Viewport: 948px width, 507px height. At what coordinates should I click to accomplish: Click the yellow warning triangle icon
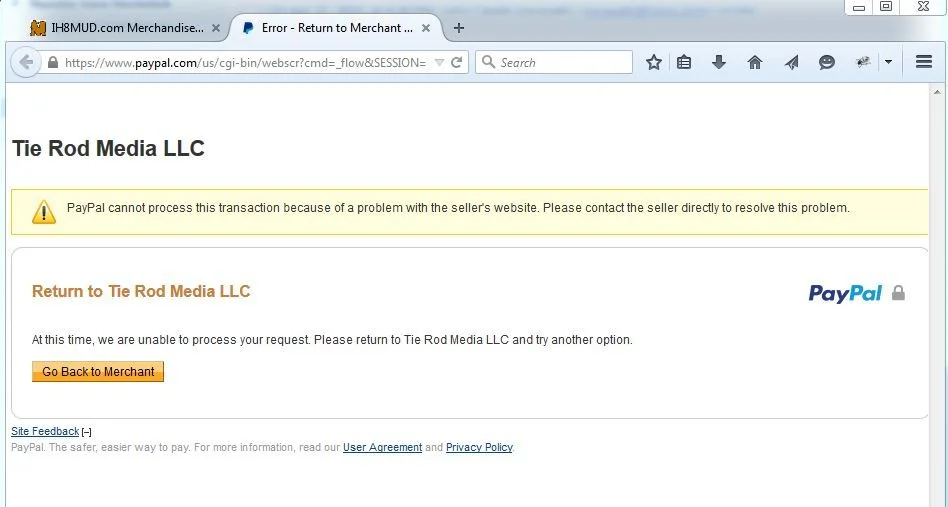[44, 212]
